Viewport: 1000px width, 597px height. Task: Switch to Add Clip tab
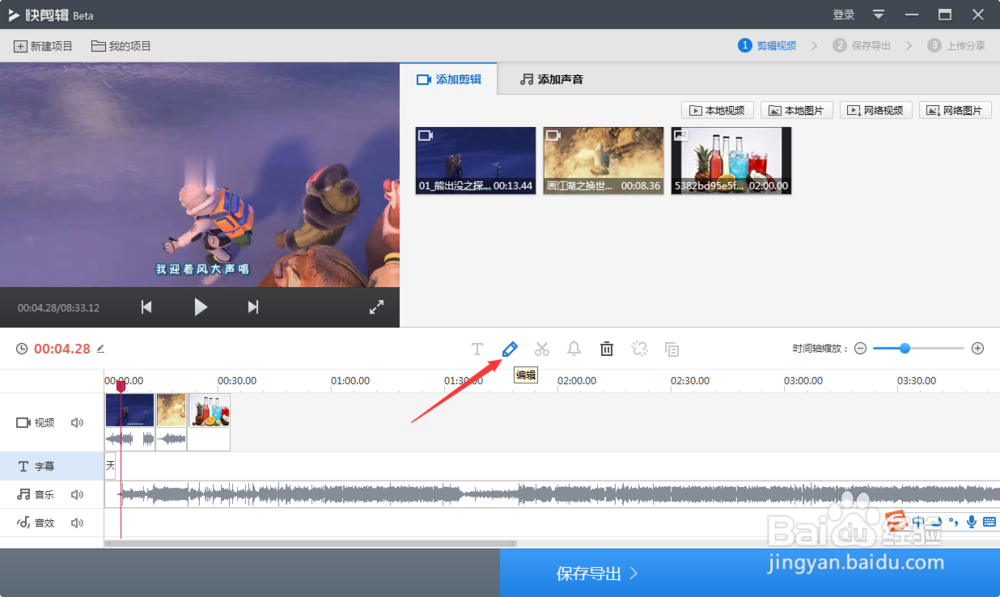click(449, 79)
